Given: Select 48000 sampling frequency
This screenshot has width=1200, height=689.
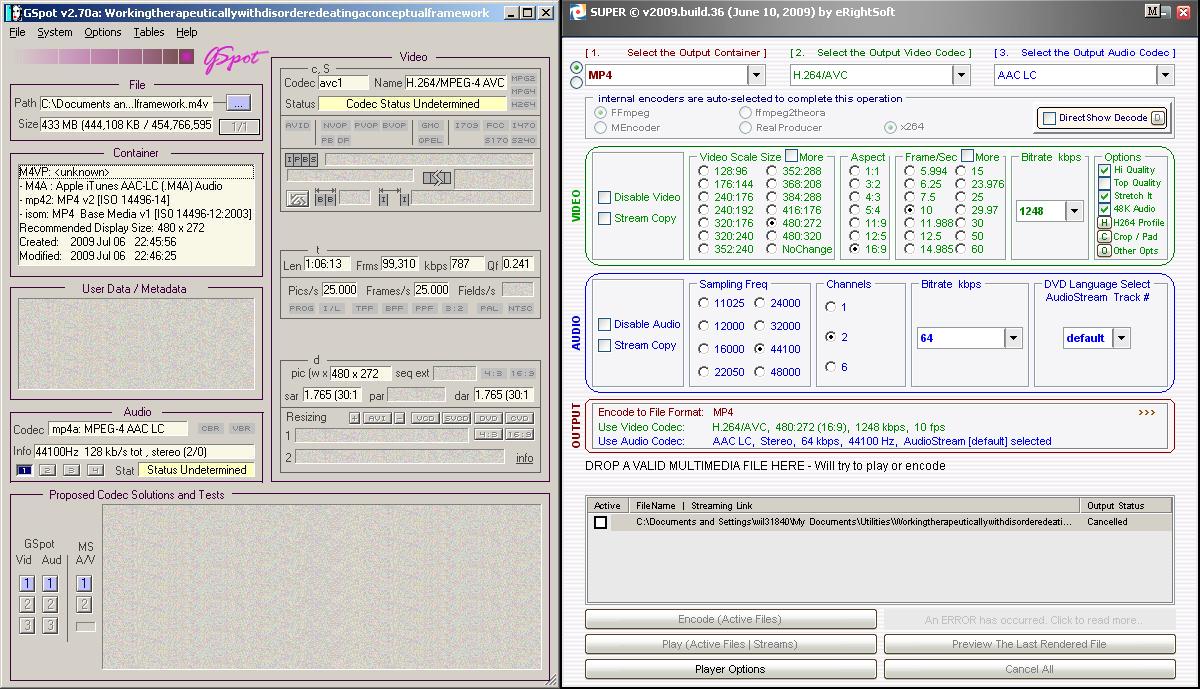Looking at the screenshot, I should (x=760, y=372).
